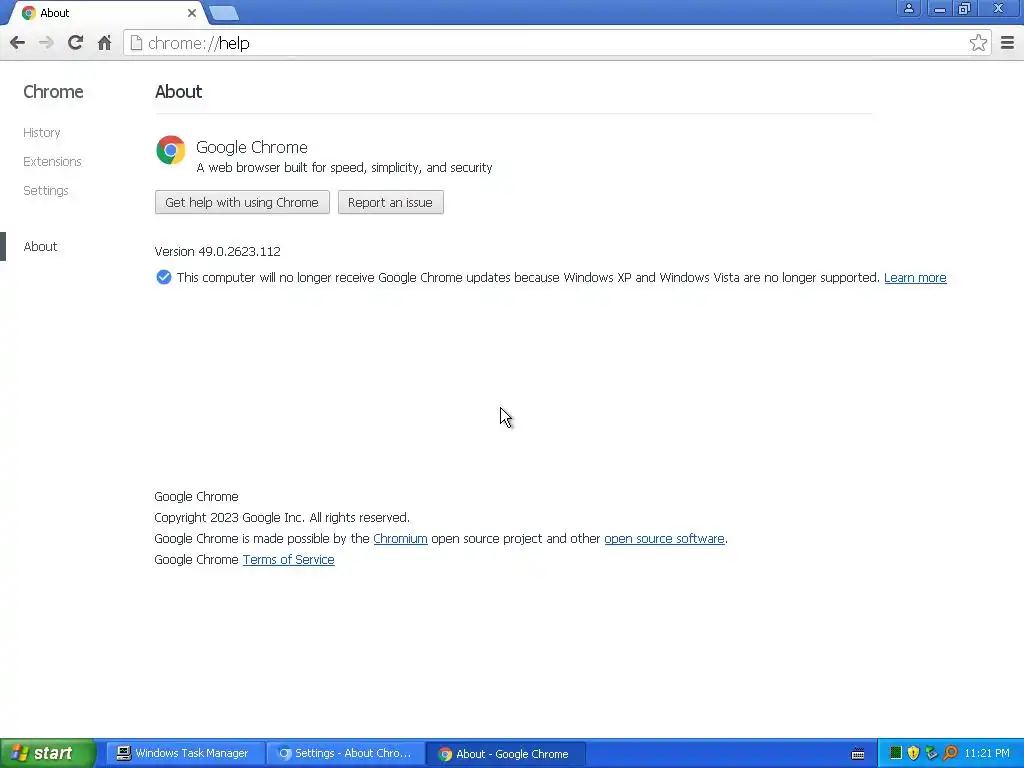
Task: Minimize the Chrome window
Action: (939, 8)
